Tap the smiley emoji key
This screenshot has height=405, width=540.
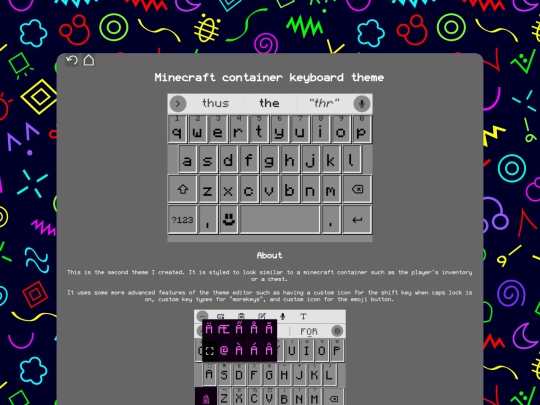coord(229,219)
